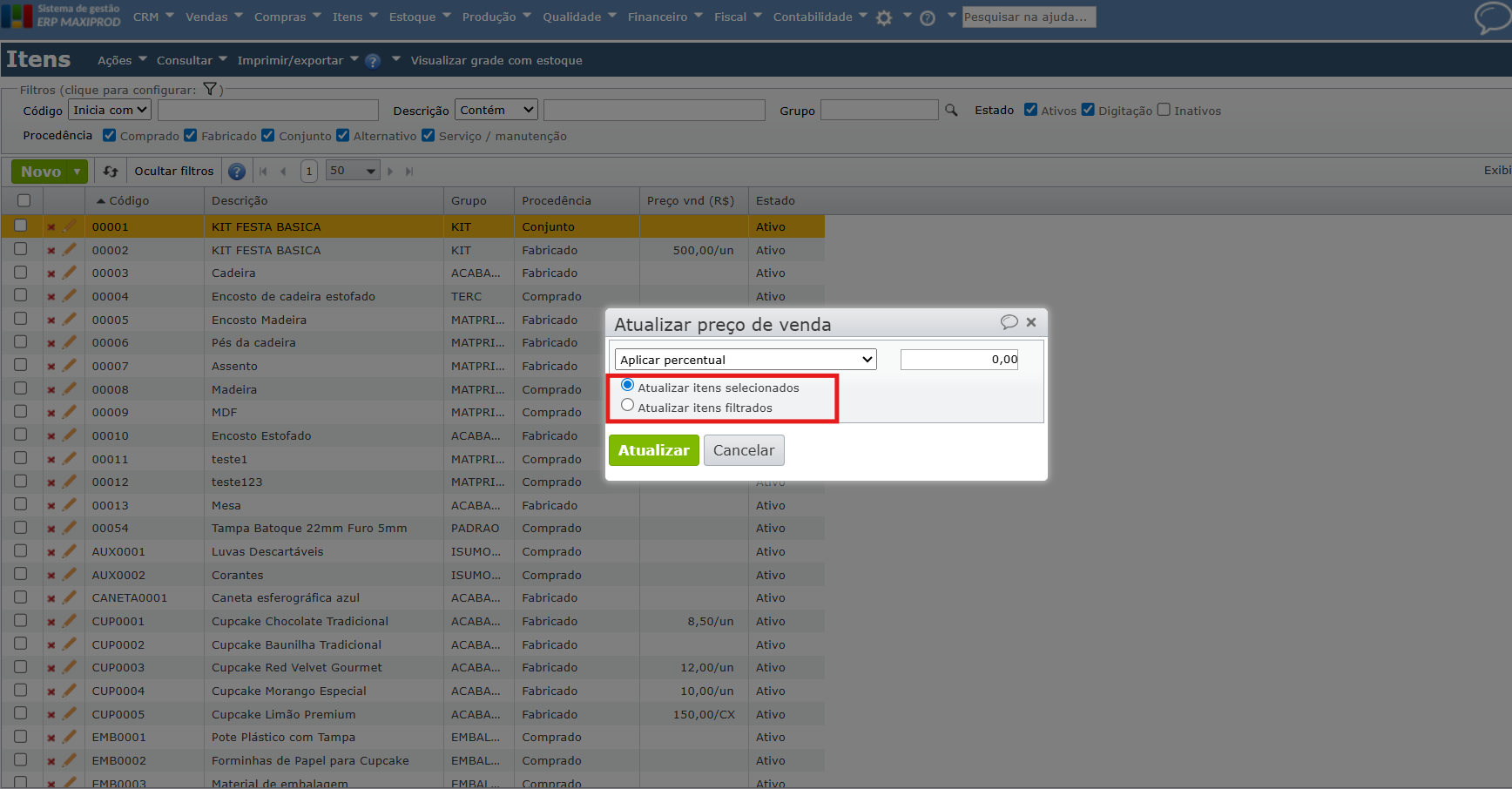Screen dimensions: 1512x789
Task: Toggle the Alternativo procedência checkbox
Action: (x=343, y=135)
